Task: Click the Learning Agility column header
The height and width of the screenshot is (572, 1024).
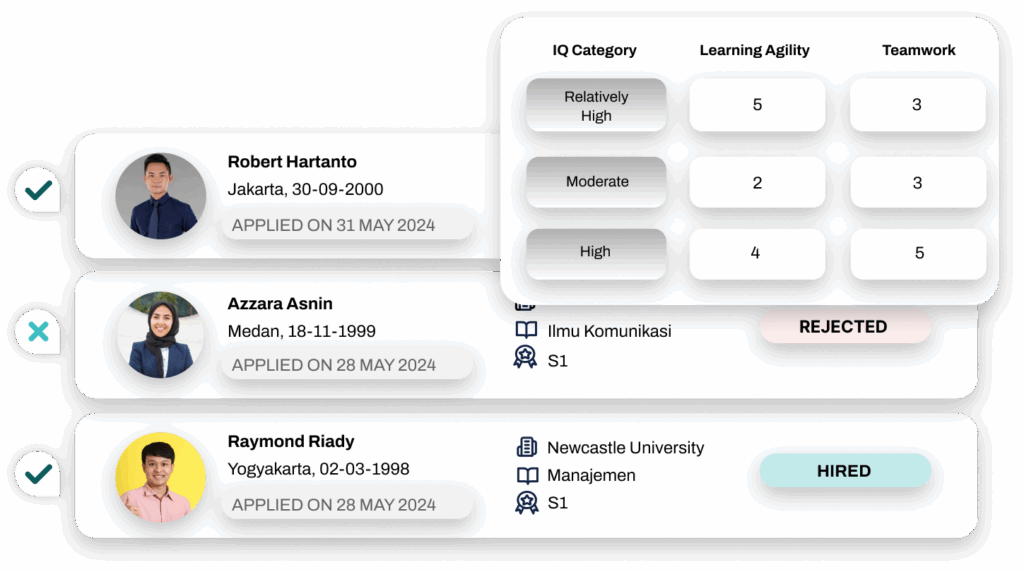Action: pos(754,50)
